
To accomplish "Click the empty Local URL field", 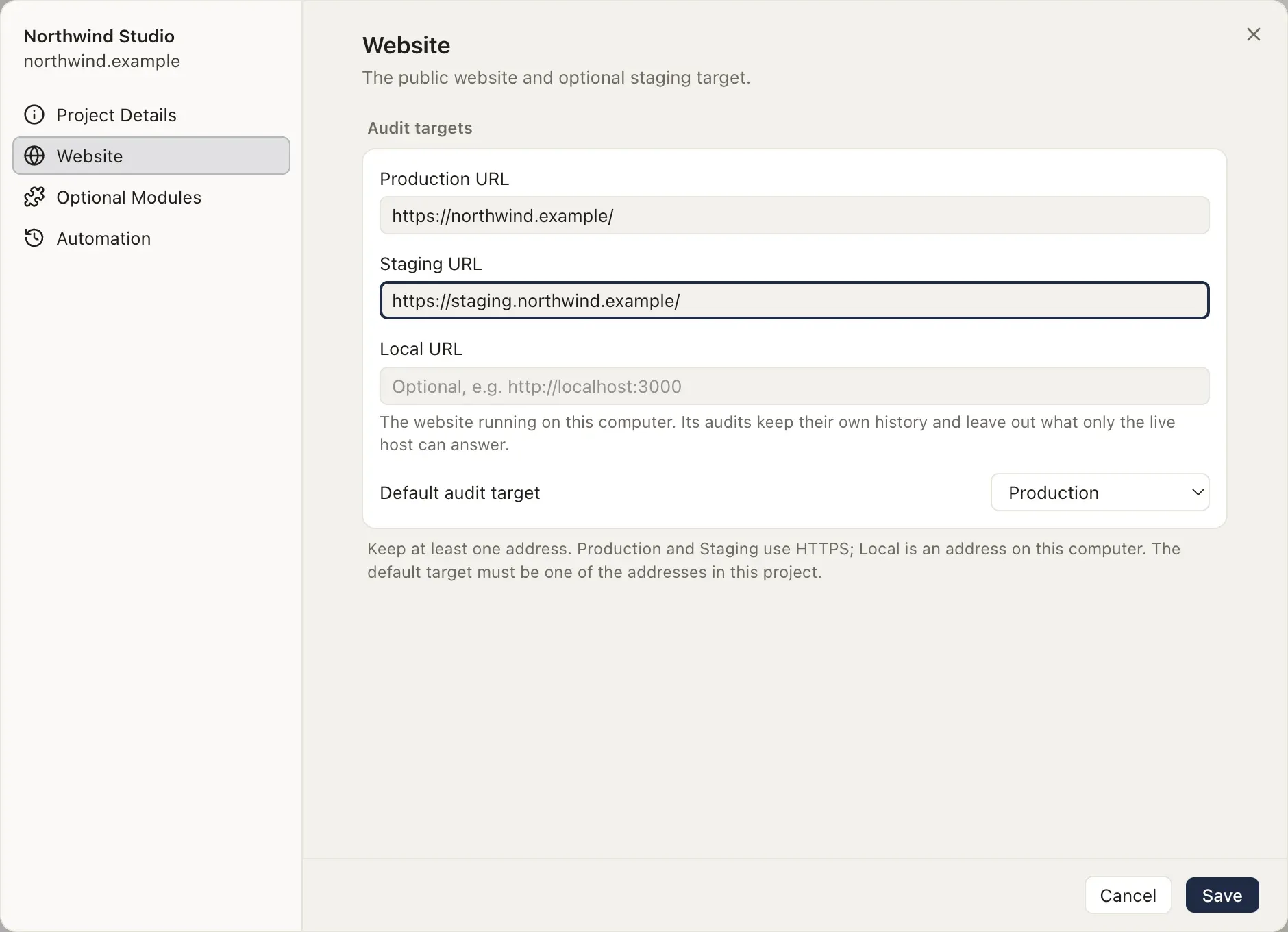I will click(x=794, y=386).
